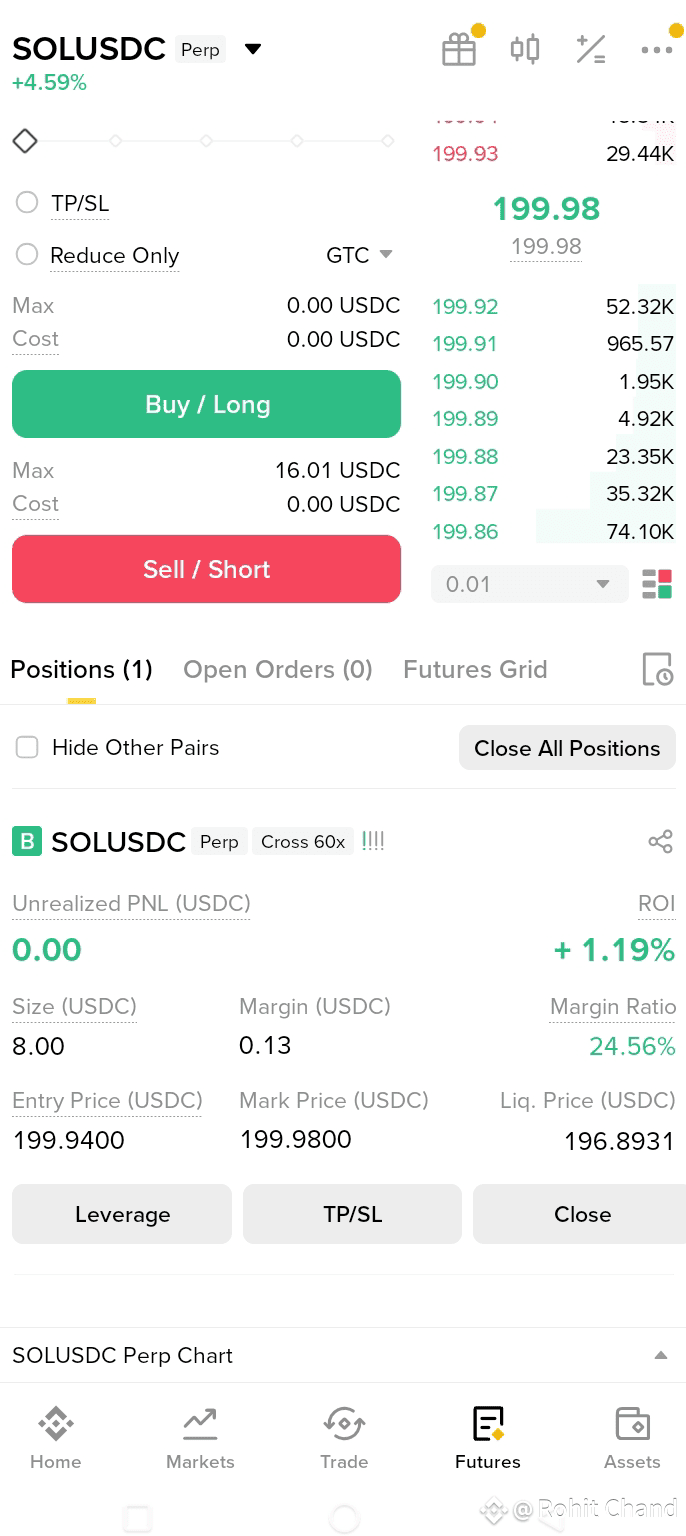This screenshot has width=686, height=1536.
Task: Enable the Reduce Only option
Action: coord(27,255)
